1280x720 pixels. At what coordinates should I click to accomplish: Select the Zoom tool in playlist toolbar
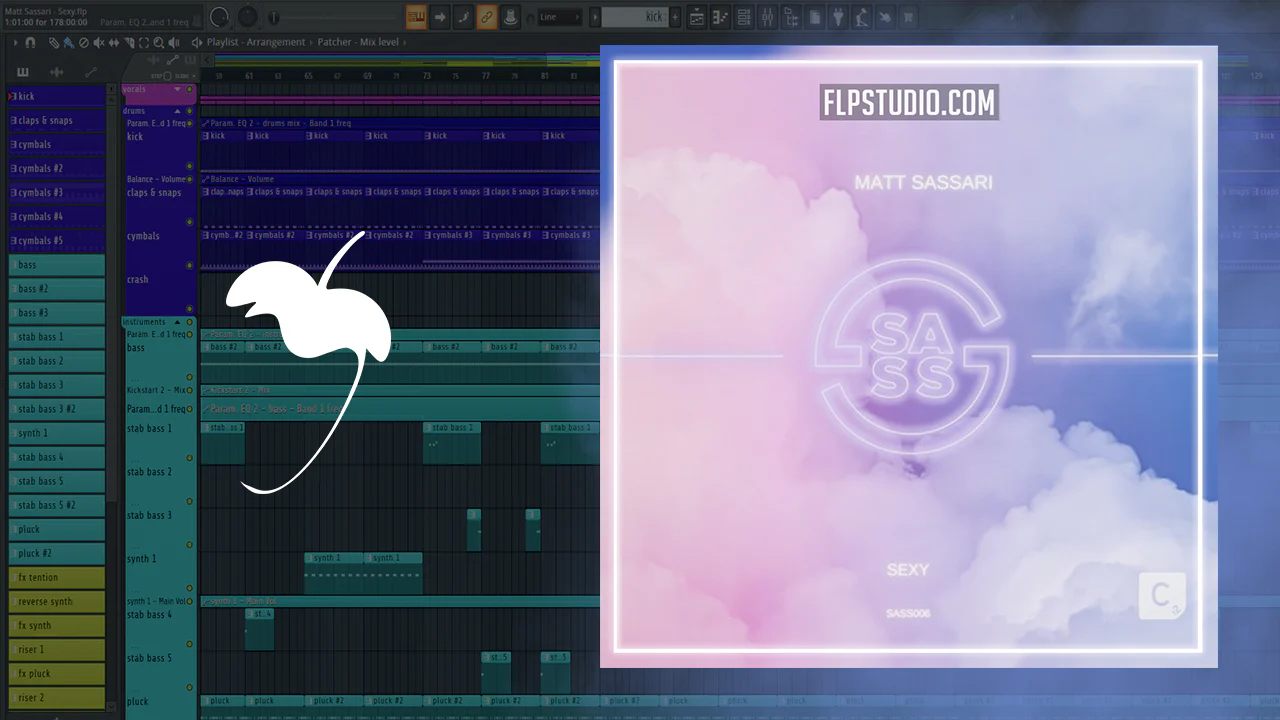click(x=159, y=42)
